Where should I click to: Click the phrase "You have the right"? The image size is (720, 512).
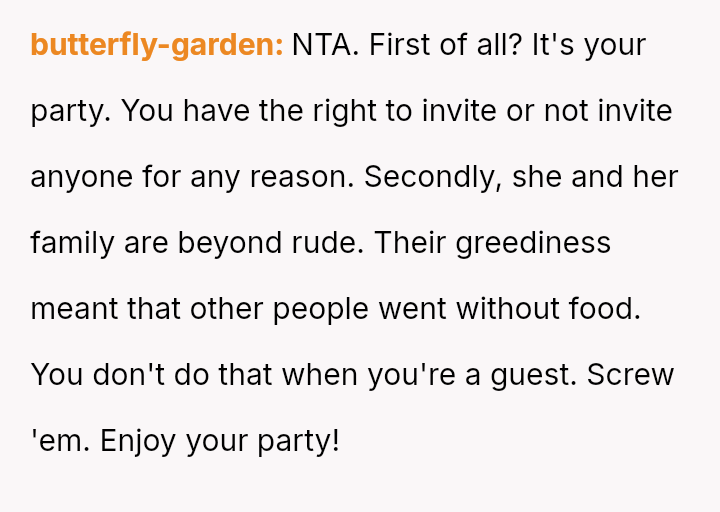231,111
